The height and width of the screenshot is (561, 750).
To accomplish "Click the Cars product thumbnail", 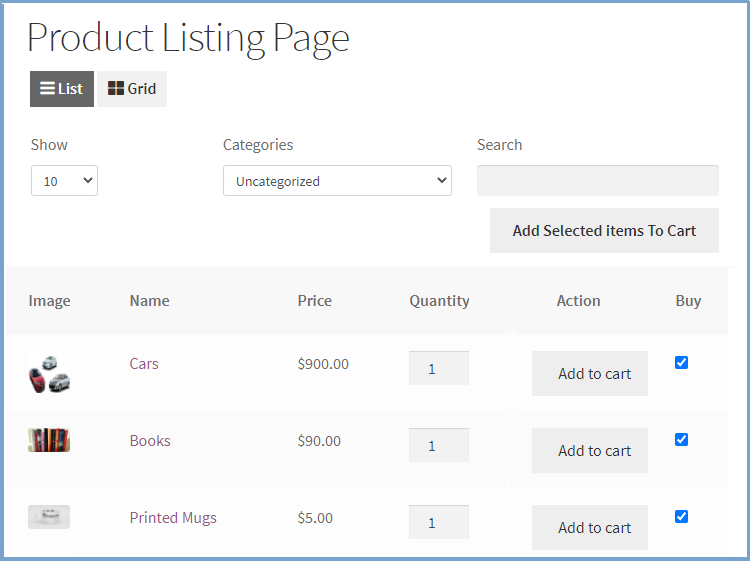I will pos(49,374).
